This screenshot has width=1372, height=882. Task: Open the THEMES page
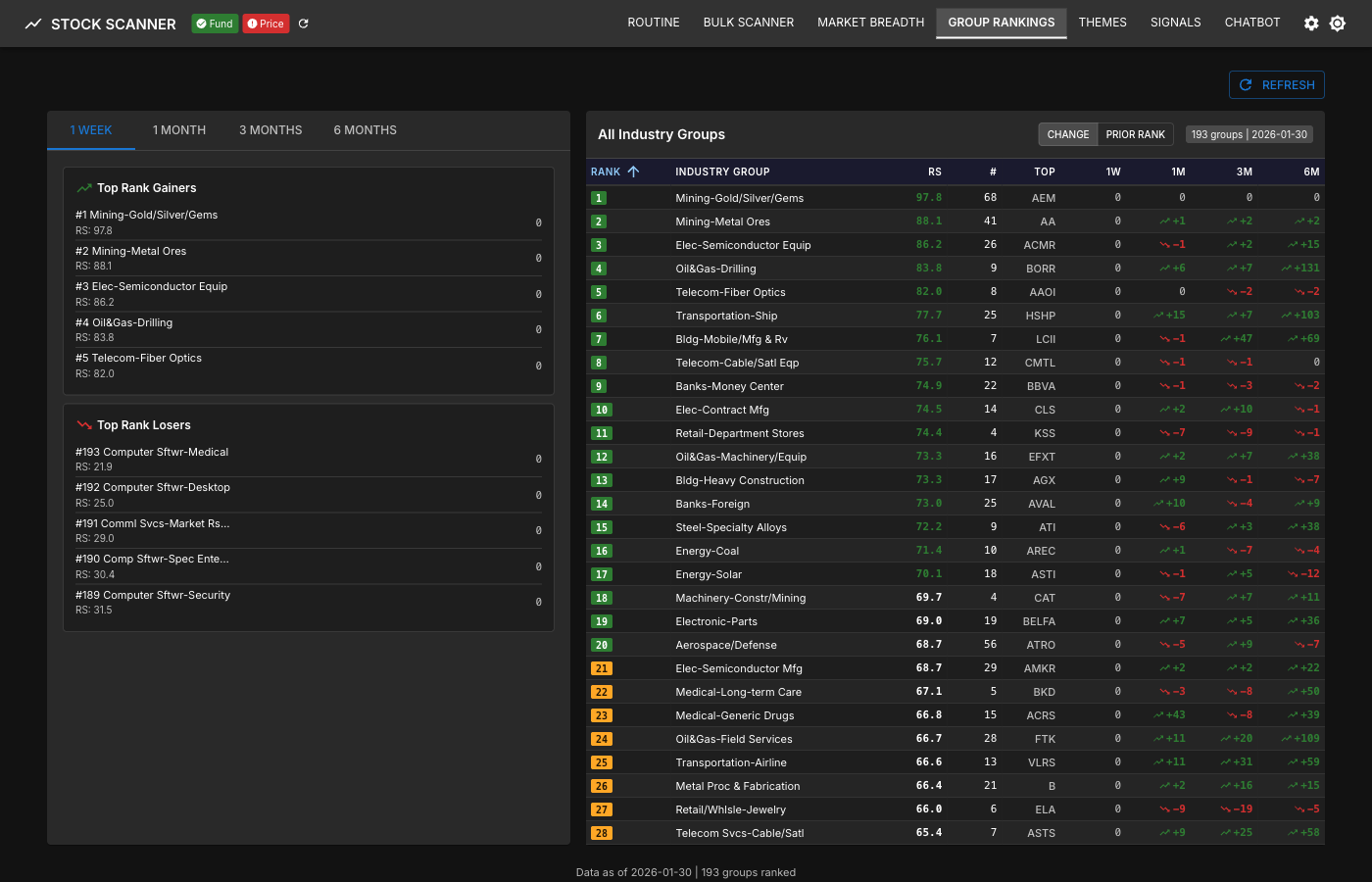tap(1102, 23)
